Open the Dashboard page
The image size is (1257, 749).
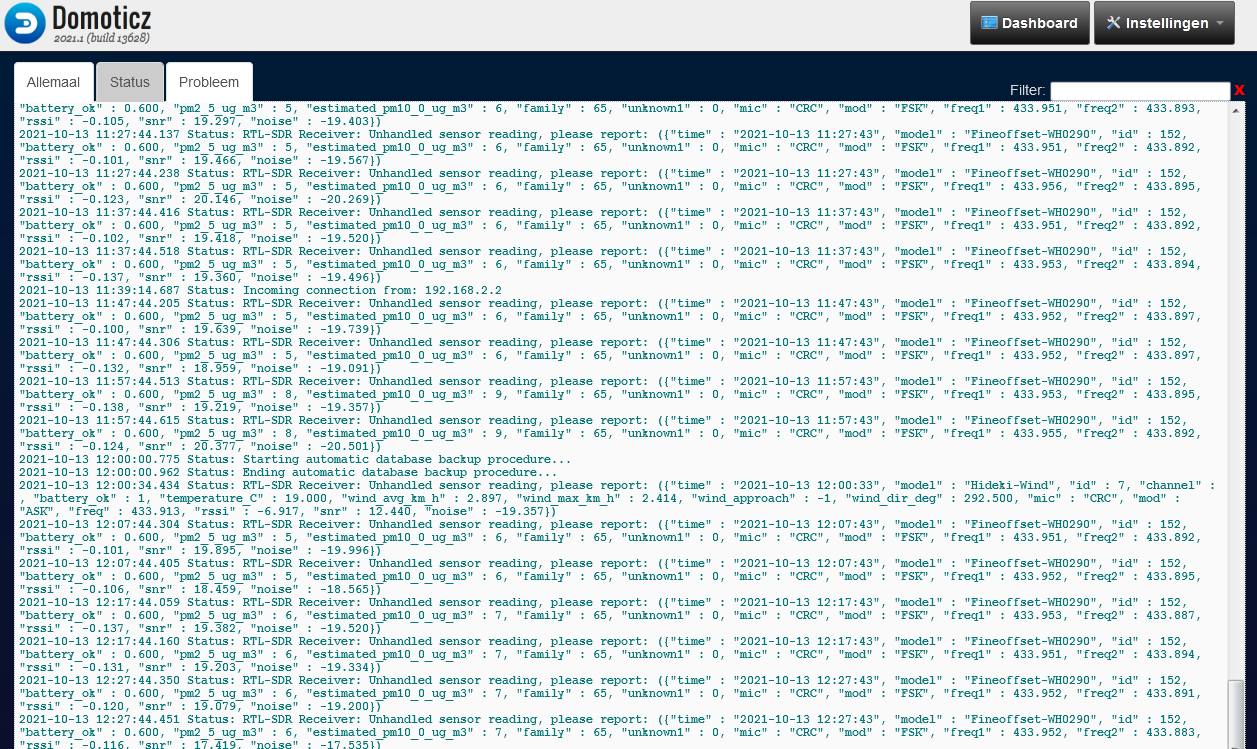click(1029, 23)
